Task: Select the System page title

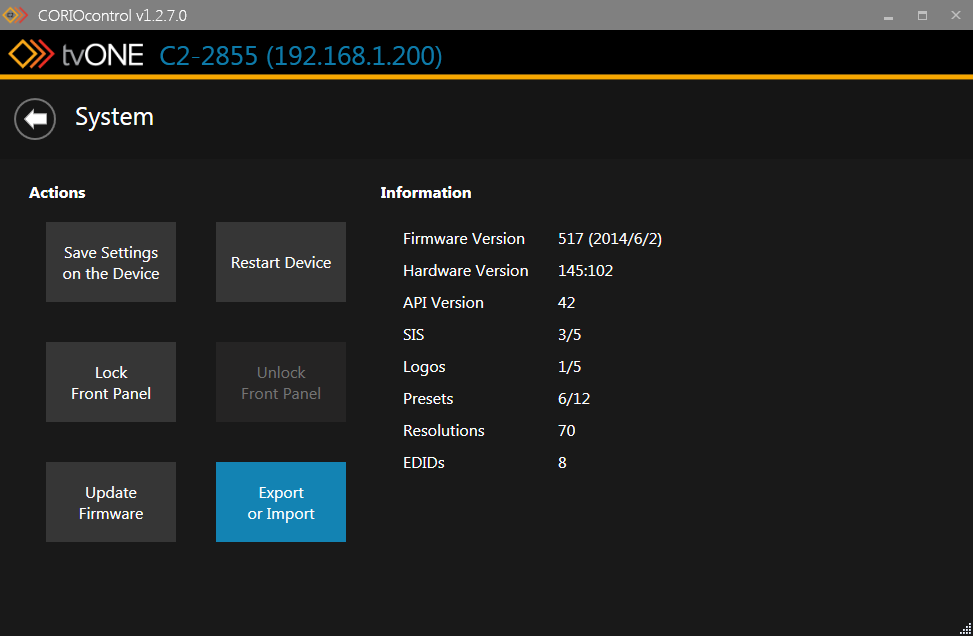Action: 114,117
